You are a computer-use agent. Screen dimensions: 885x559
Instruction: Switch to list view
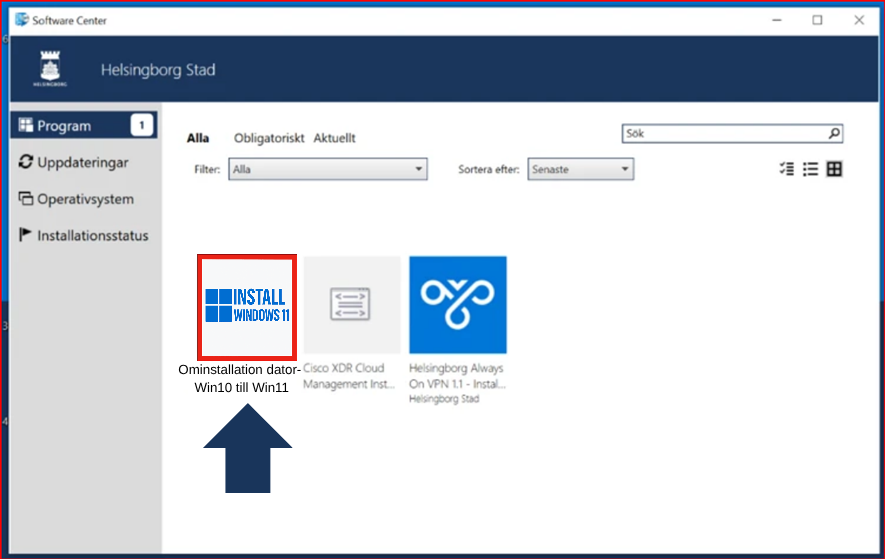pyautogui.click(x=810, y=169)
